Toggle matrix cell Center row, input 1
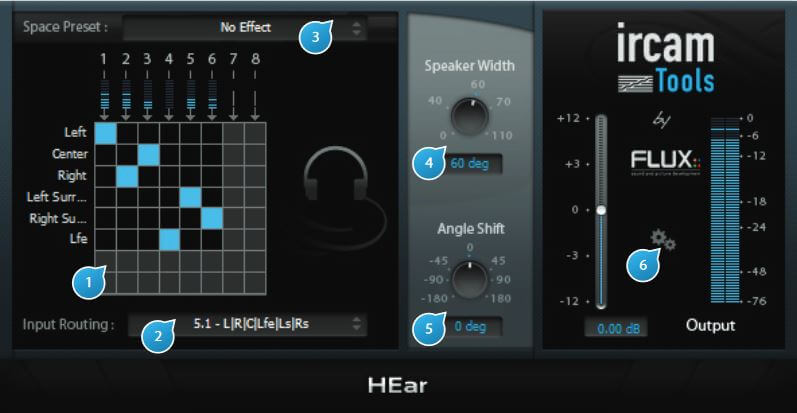This screenshot has height=413, width=797. coord(106,155)
